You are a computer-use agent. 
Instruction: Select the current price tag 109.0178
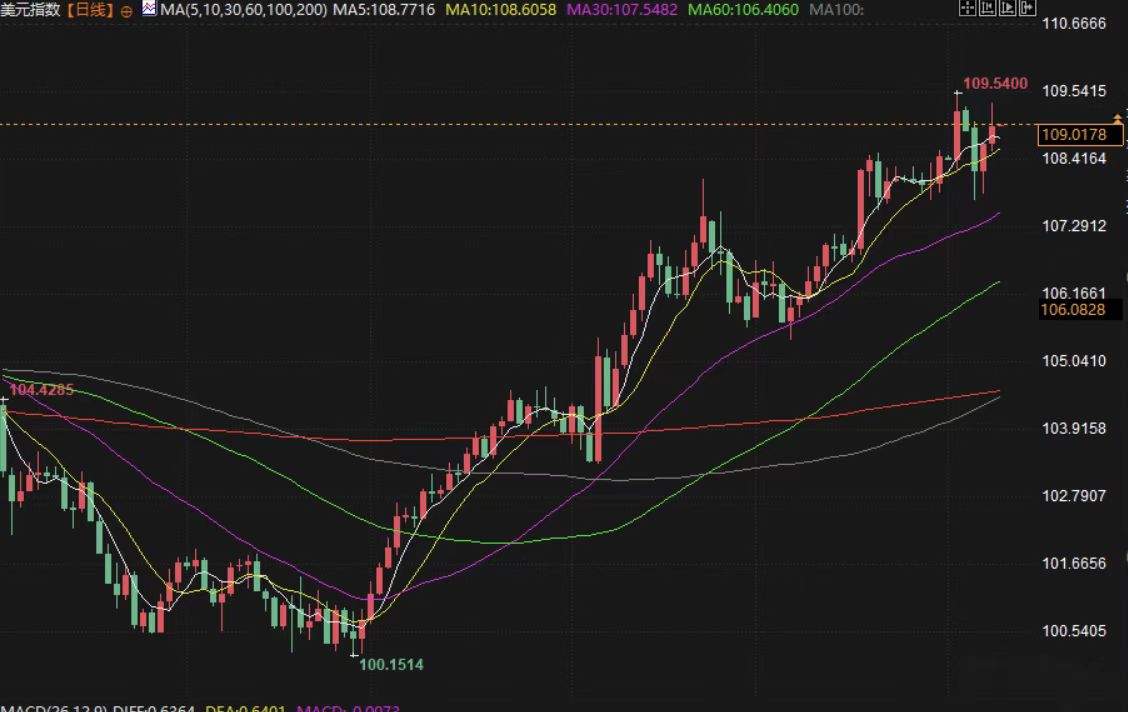(1080, 134)
